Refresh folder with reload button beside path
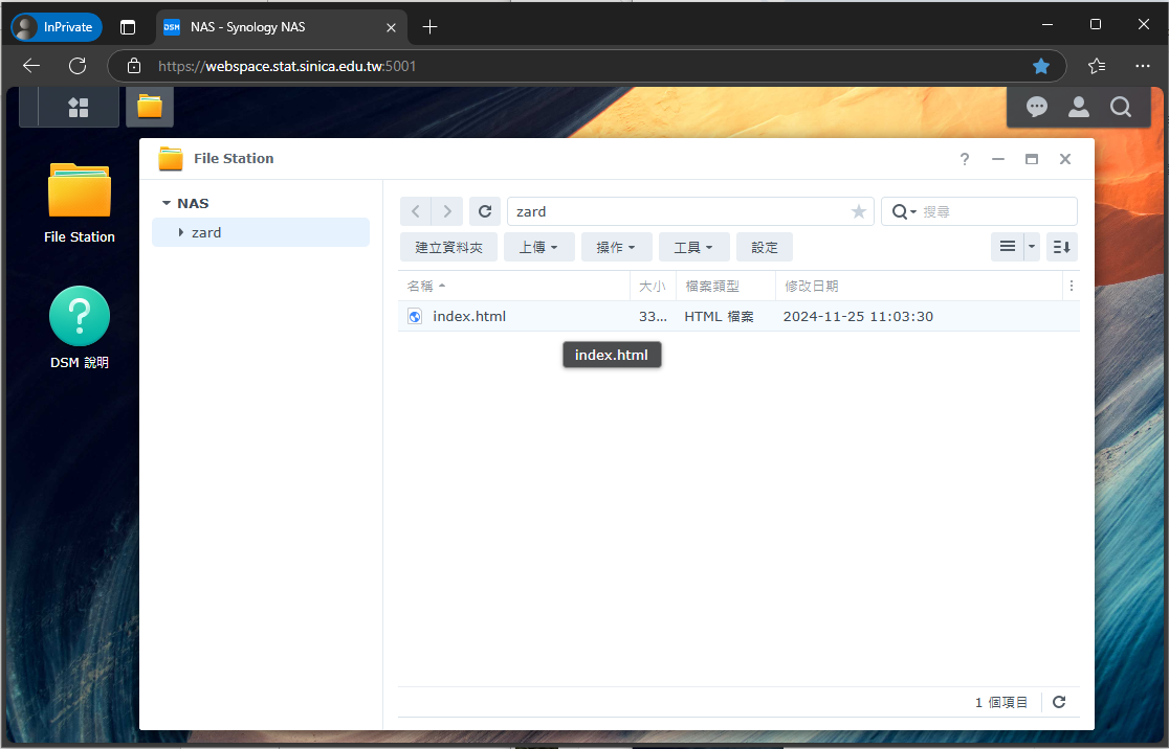The height and width of the screenshot is (749, 1169). pos(485,211)
